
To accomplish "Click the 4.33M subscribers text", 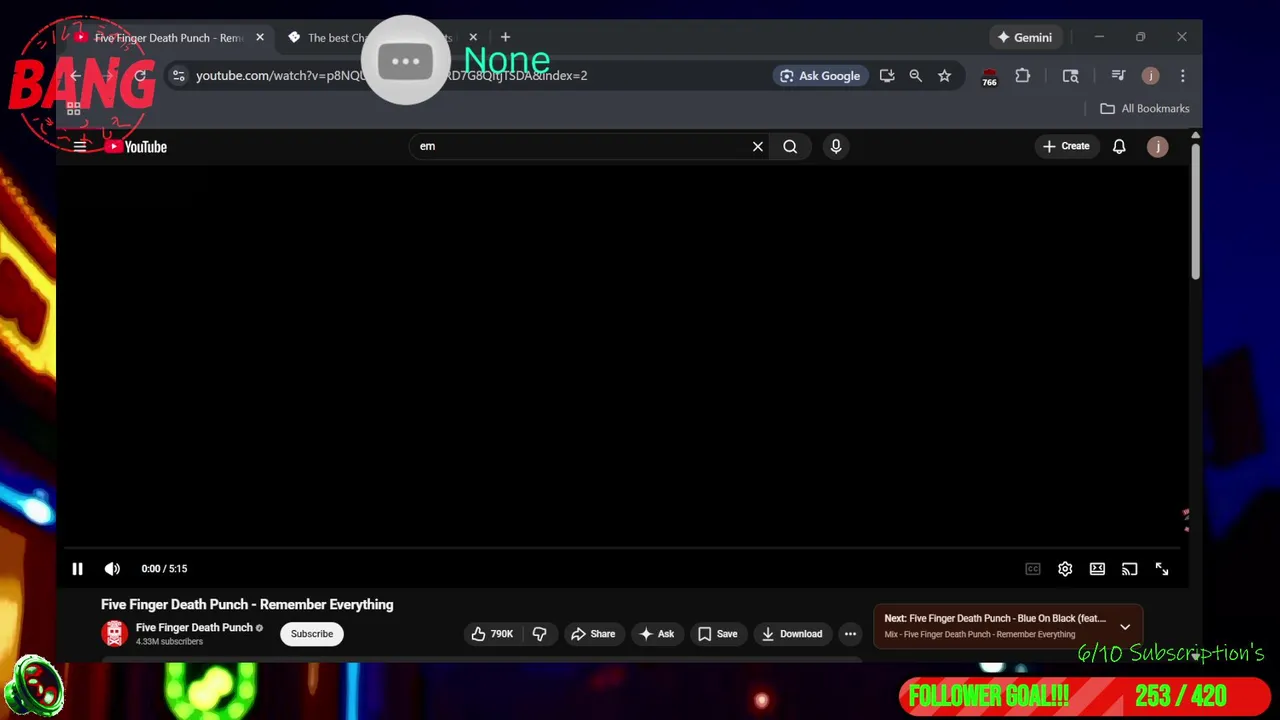I will [169, 642].
